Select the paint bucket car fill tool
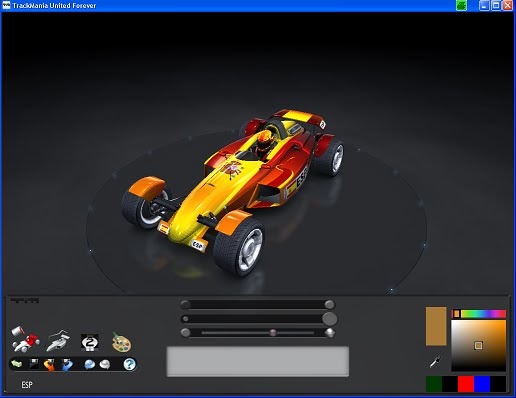This screenshot has height=398, width=516. (25, 340)
